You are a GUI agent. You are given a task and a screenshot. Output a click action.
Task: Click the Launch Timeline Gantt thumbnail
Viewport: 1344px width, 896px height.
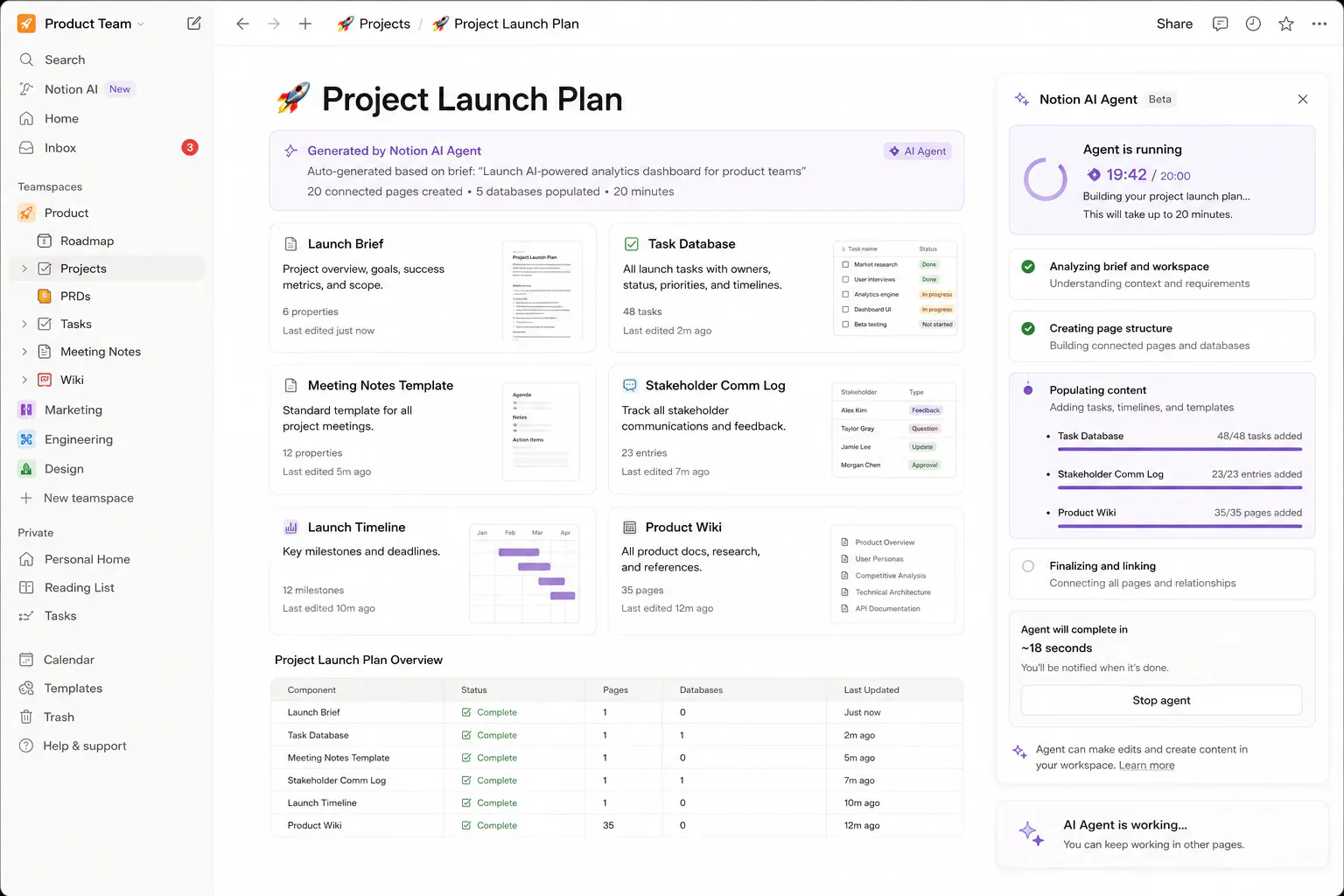[x=525, y=573]
